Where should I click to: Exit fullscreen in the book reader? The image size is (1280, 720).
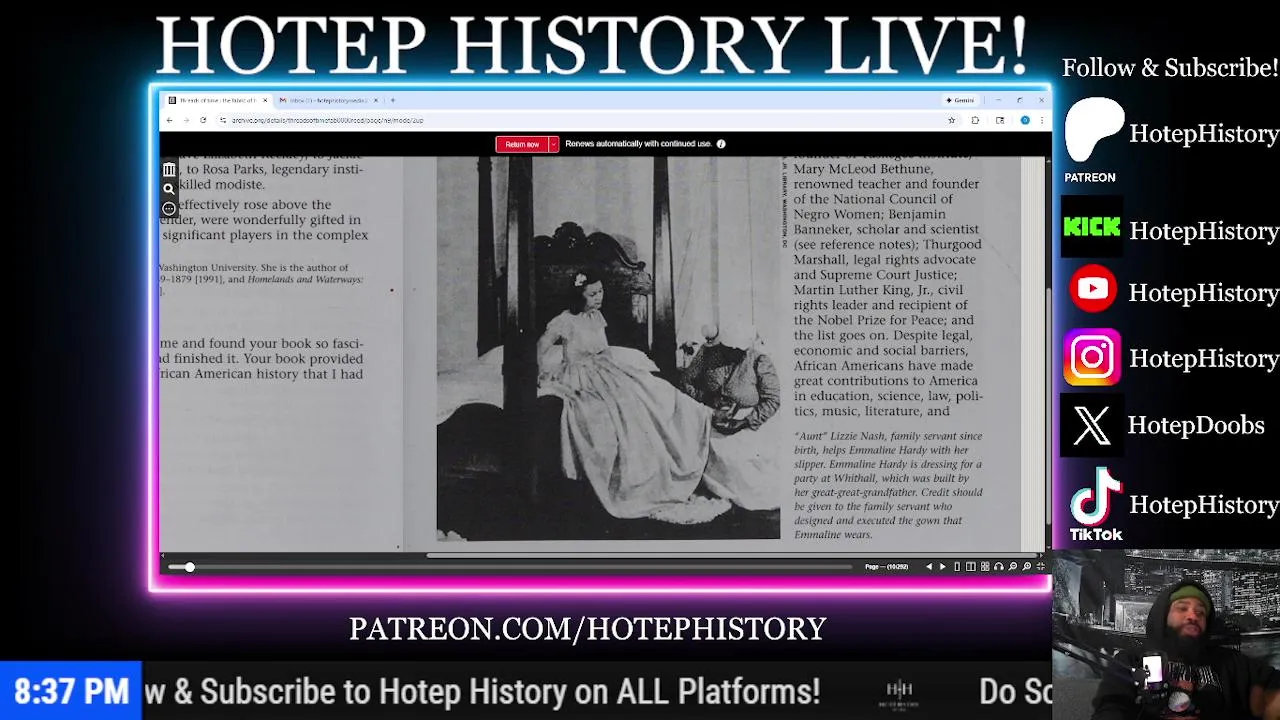[1040, 567]
